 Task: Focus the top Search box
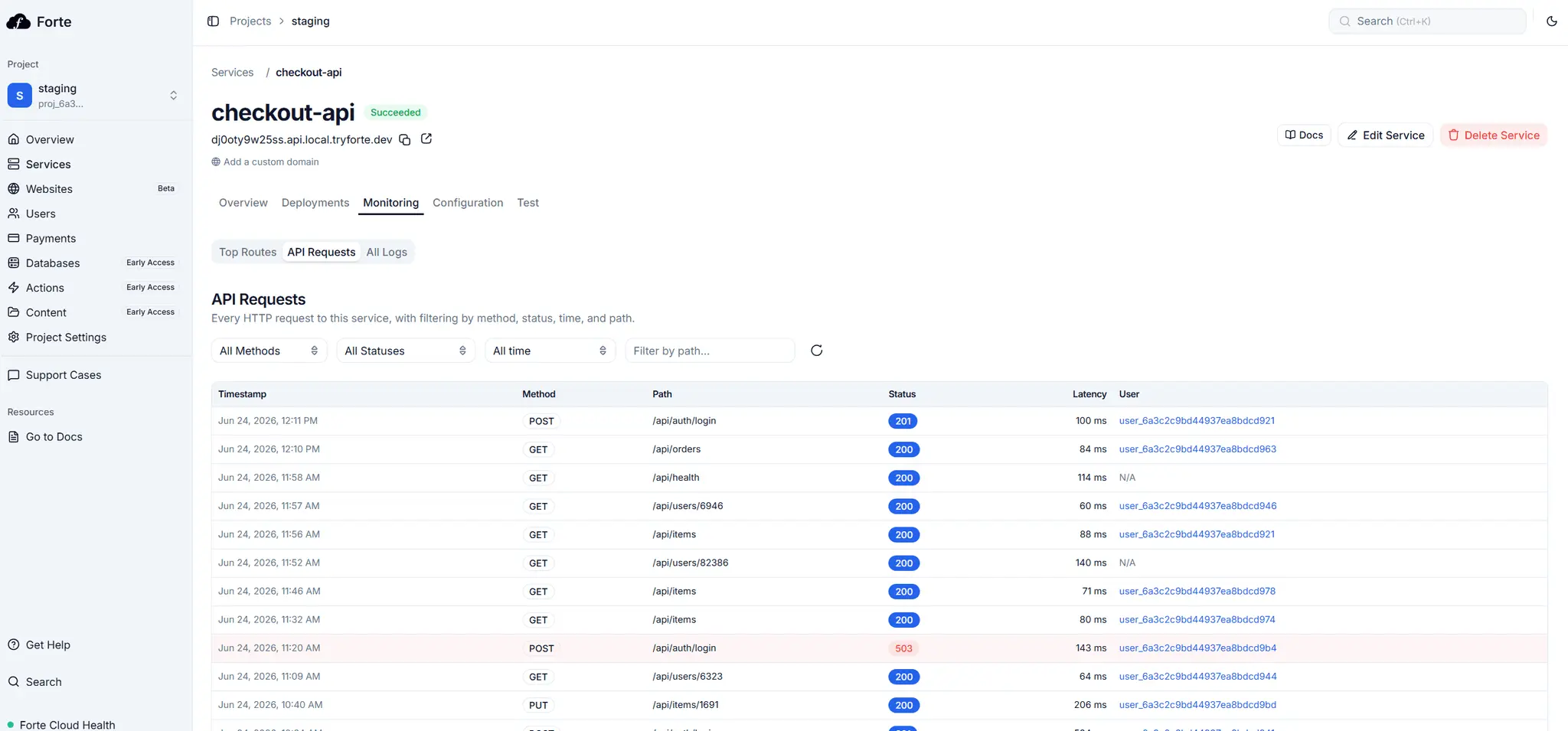coord(1427,21)
